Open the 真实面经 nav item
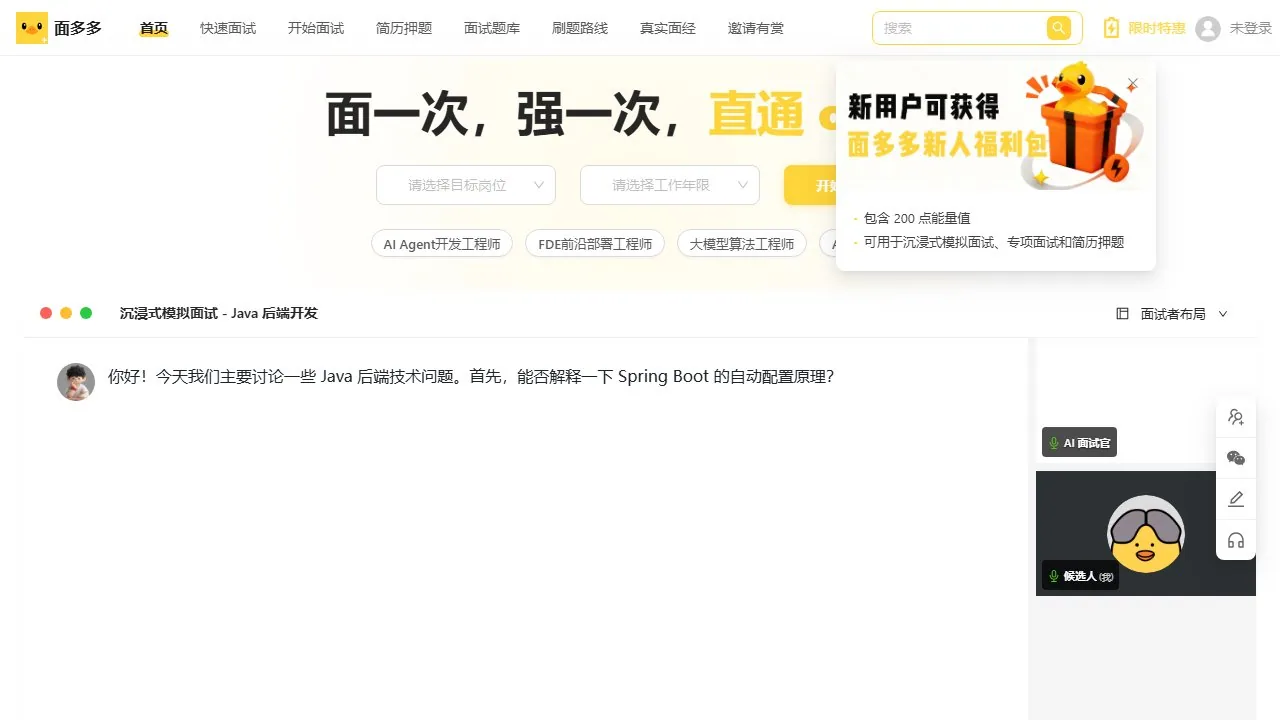The width and height of the screenshot is (1280, 720). (668, 28)
